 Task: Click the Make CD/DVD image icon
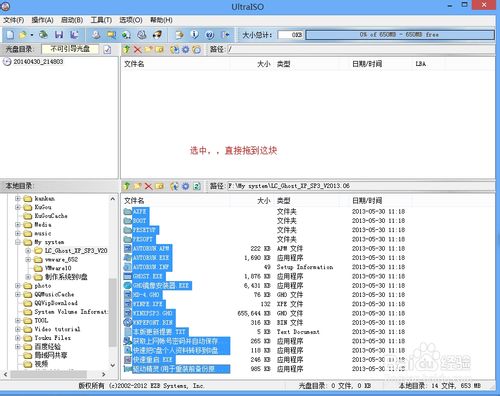[96, 35]
